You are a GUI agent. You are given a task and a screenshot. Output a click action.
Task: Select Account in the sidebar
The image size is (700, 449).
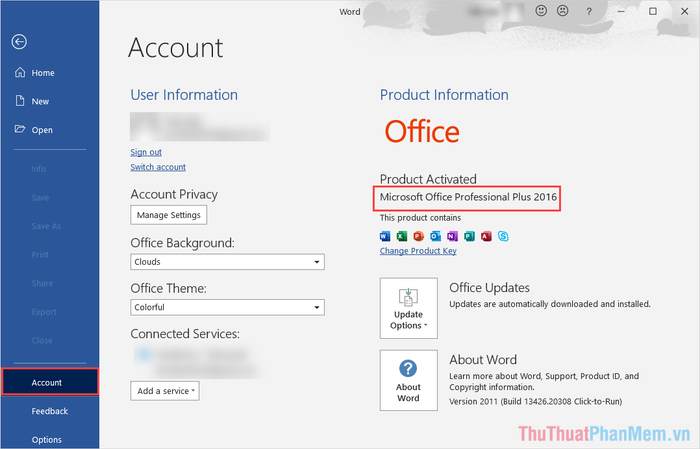[50, 382]
